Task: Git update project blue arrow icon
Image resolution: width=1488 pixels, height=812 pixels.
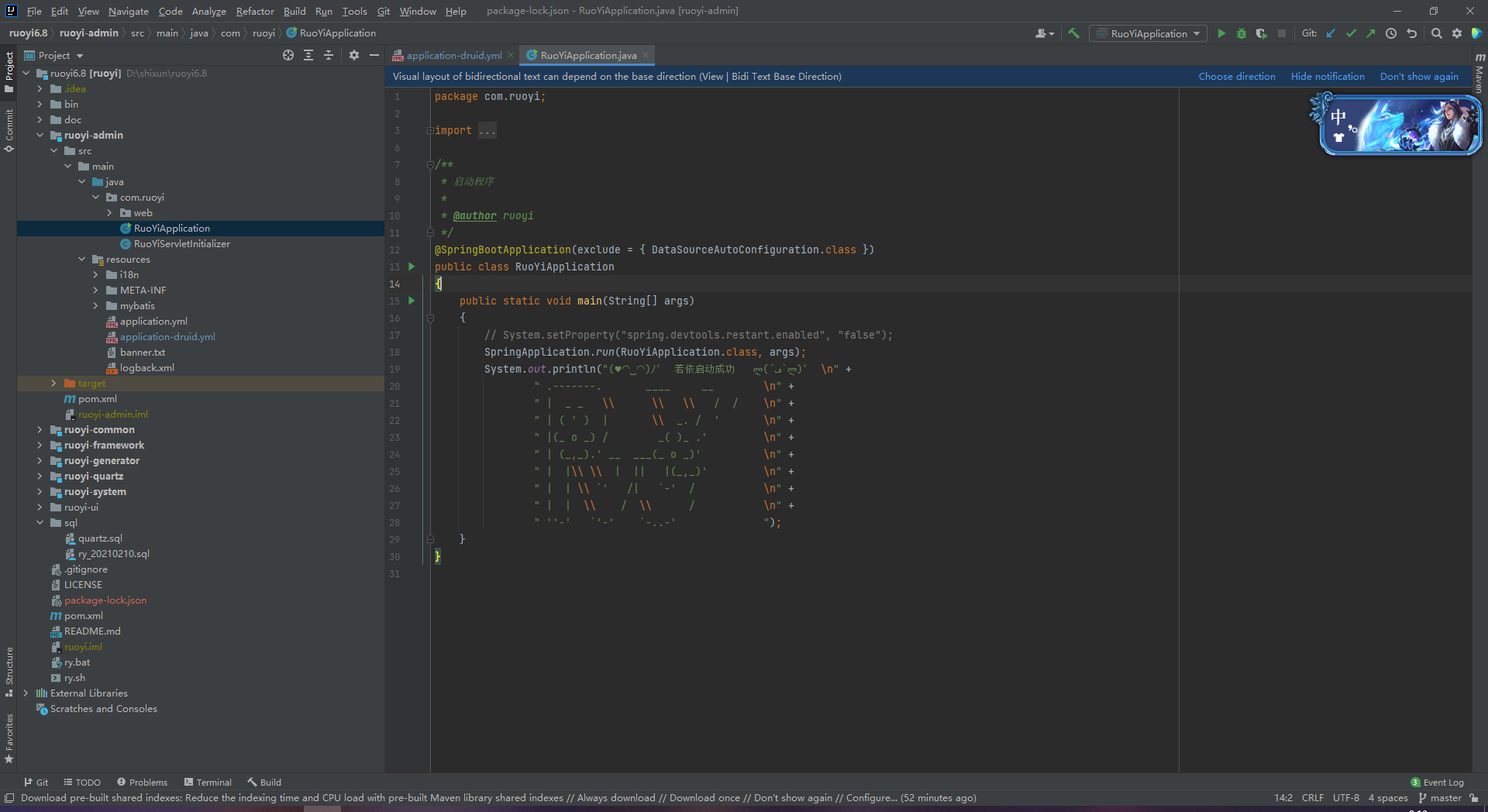Action: [1331, 33]
